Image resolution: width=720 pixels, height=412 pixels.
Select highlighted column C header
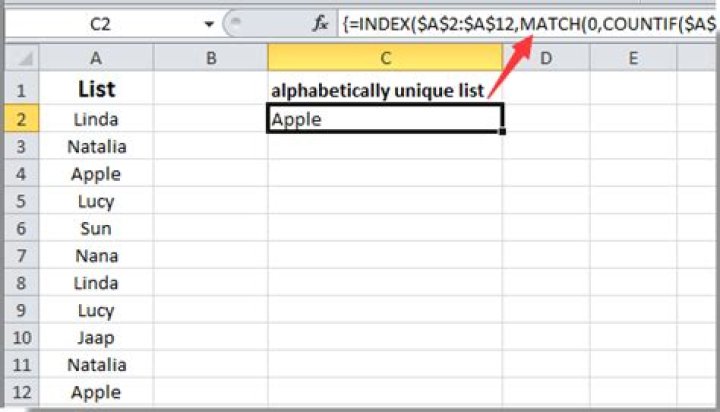pos(385,60)
